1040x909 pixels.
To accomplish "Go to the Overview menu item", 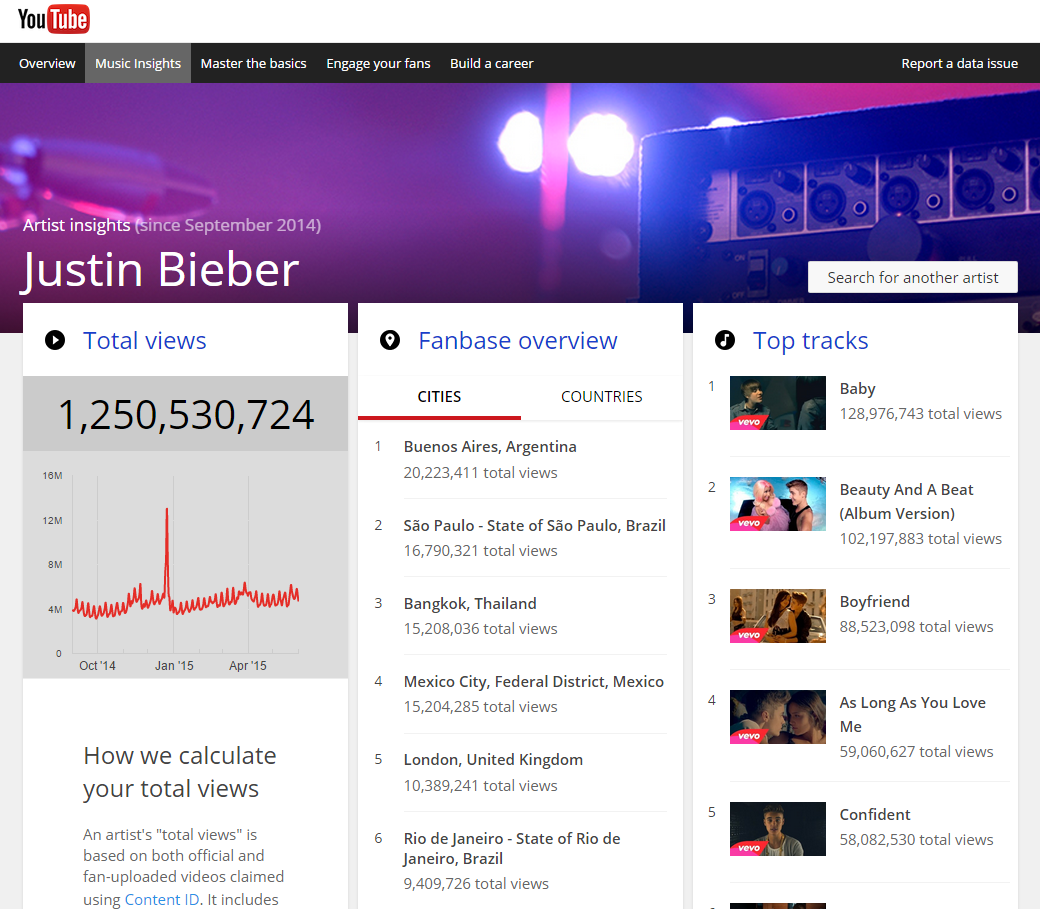I will [x=47, y=63].
